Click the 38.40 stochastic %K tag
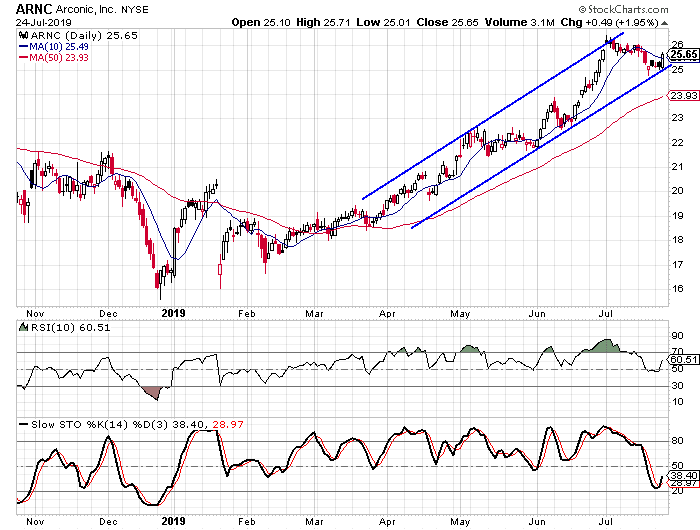This screenshot has height=530, width=700. 683,476
